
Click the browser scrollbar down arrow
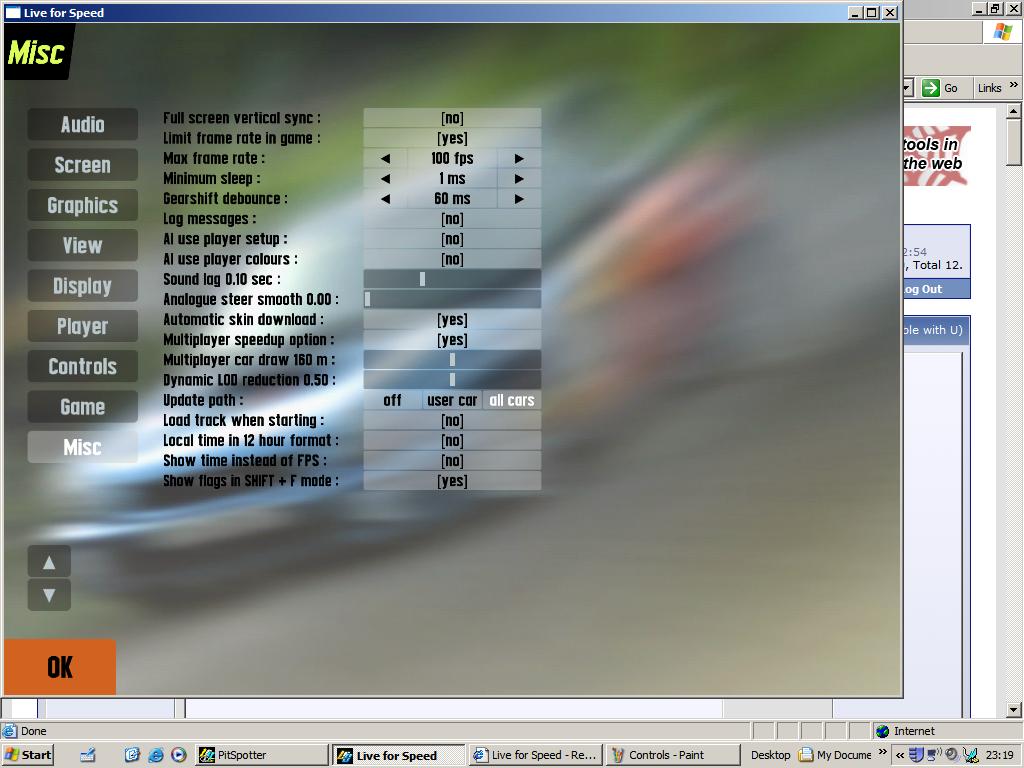click(x=1014, y=710)
